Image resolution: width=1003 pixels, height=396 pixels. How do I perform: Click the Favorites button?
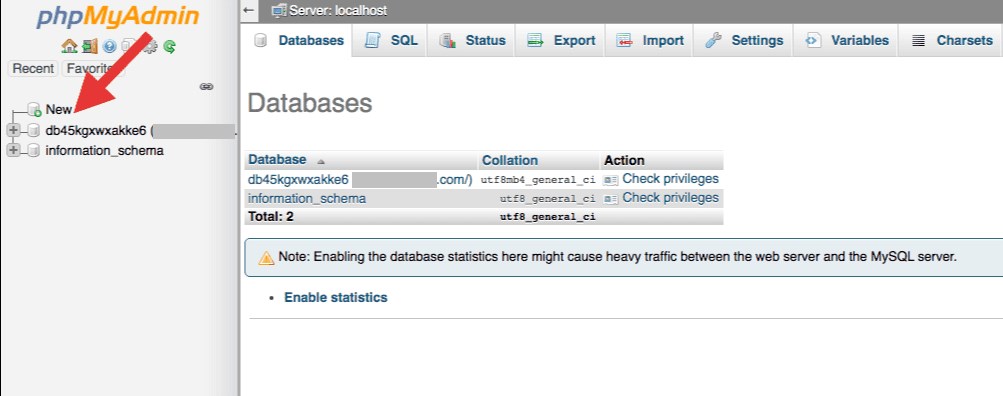coord(93,68)
